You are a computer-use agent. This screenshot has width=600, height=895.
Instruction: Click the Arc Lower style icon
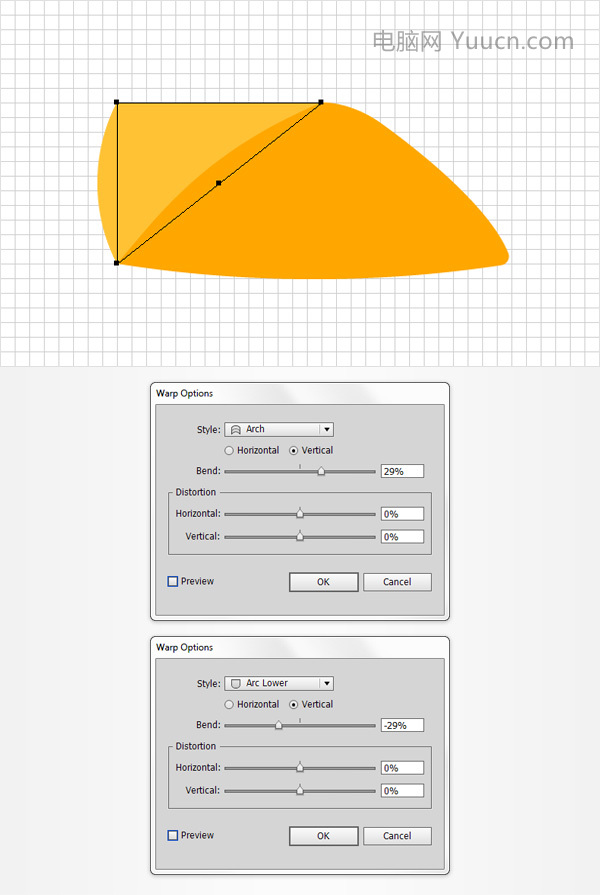235,683
